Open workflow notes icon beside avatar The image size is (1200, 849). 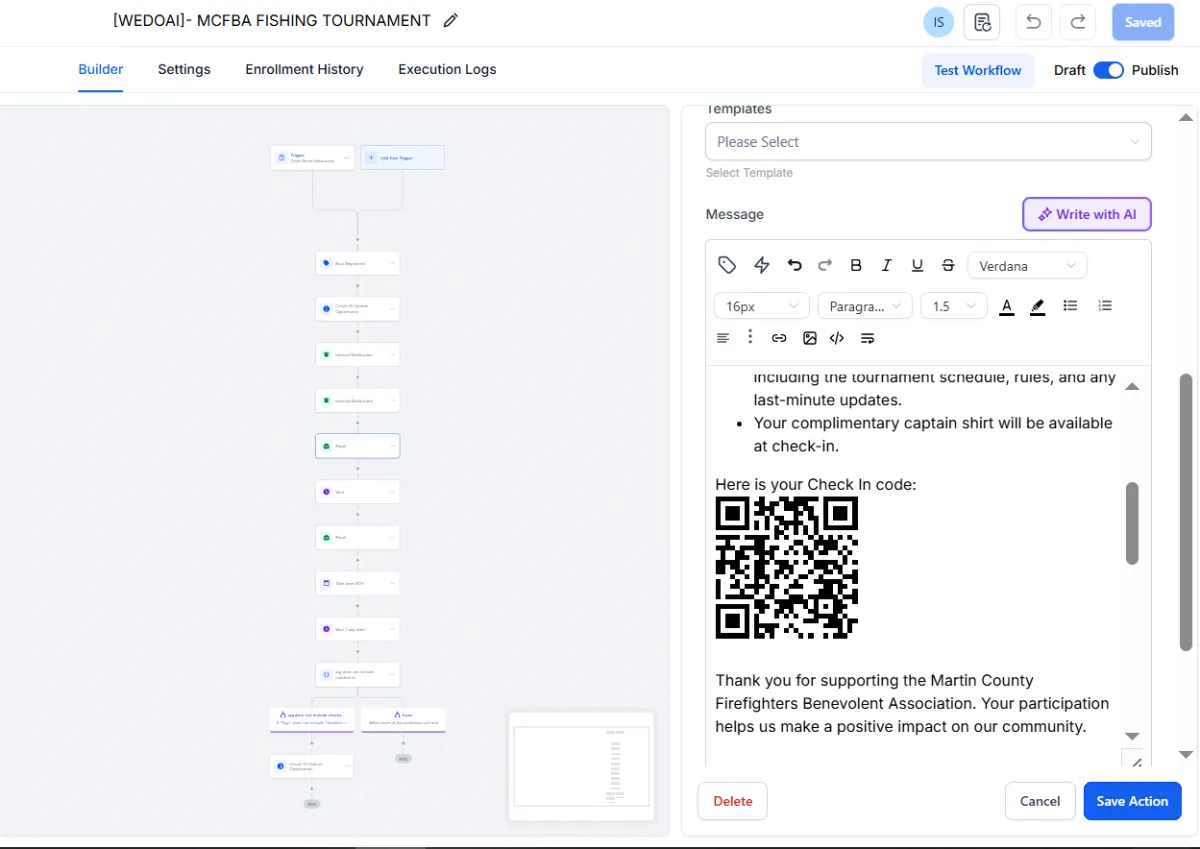click(x=982, y=22)
